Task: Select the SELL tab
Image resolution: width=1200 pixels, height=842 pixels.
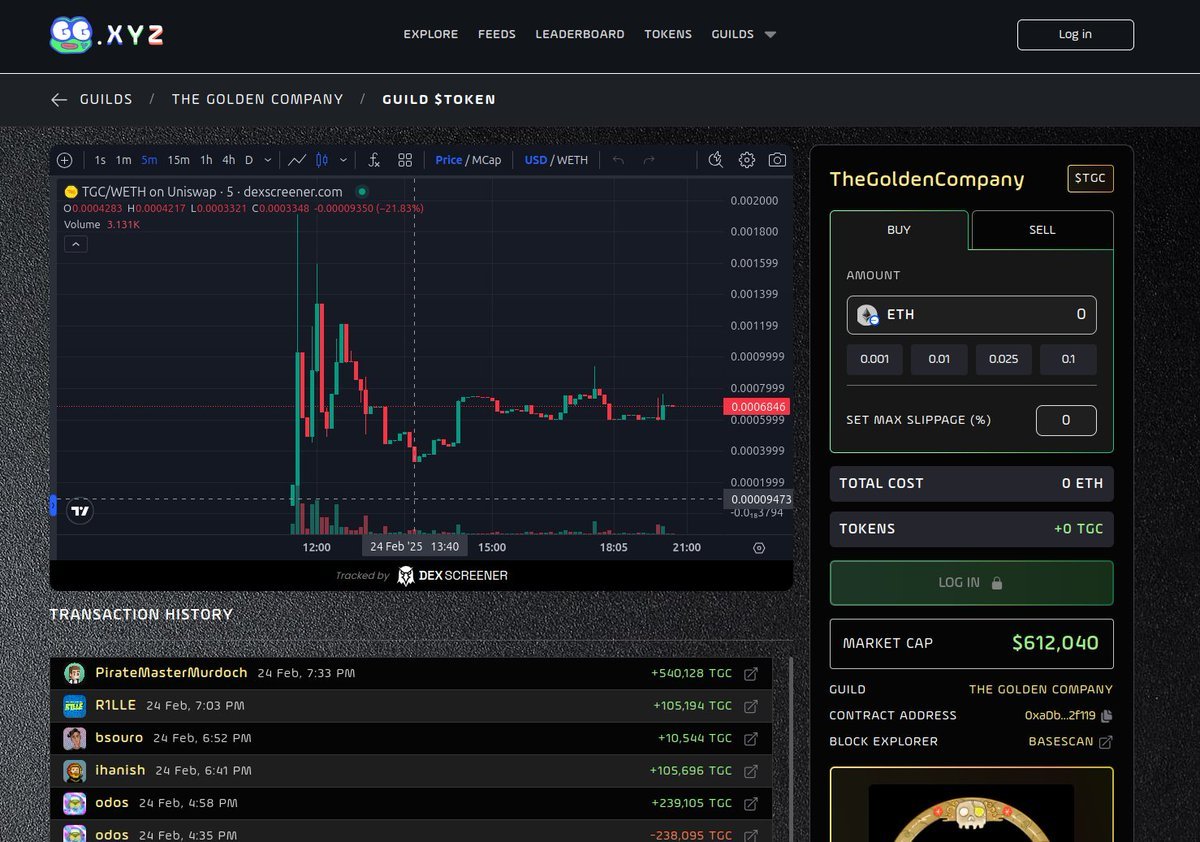Action: (1042, 230)
